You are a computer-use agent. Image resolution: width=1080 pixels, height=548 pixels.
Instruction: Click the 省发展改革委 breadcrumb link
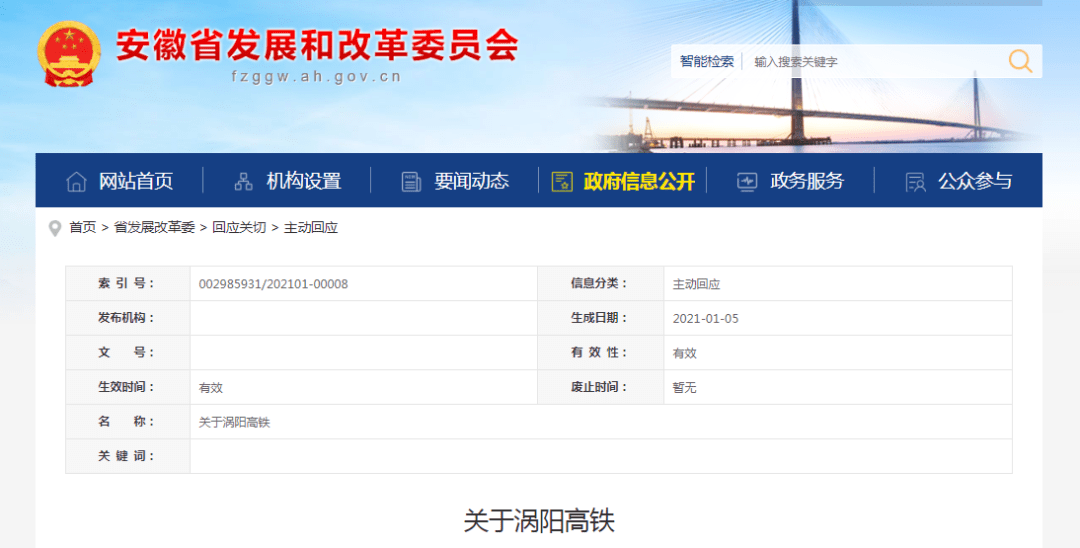point(154,228)
